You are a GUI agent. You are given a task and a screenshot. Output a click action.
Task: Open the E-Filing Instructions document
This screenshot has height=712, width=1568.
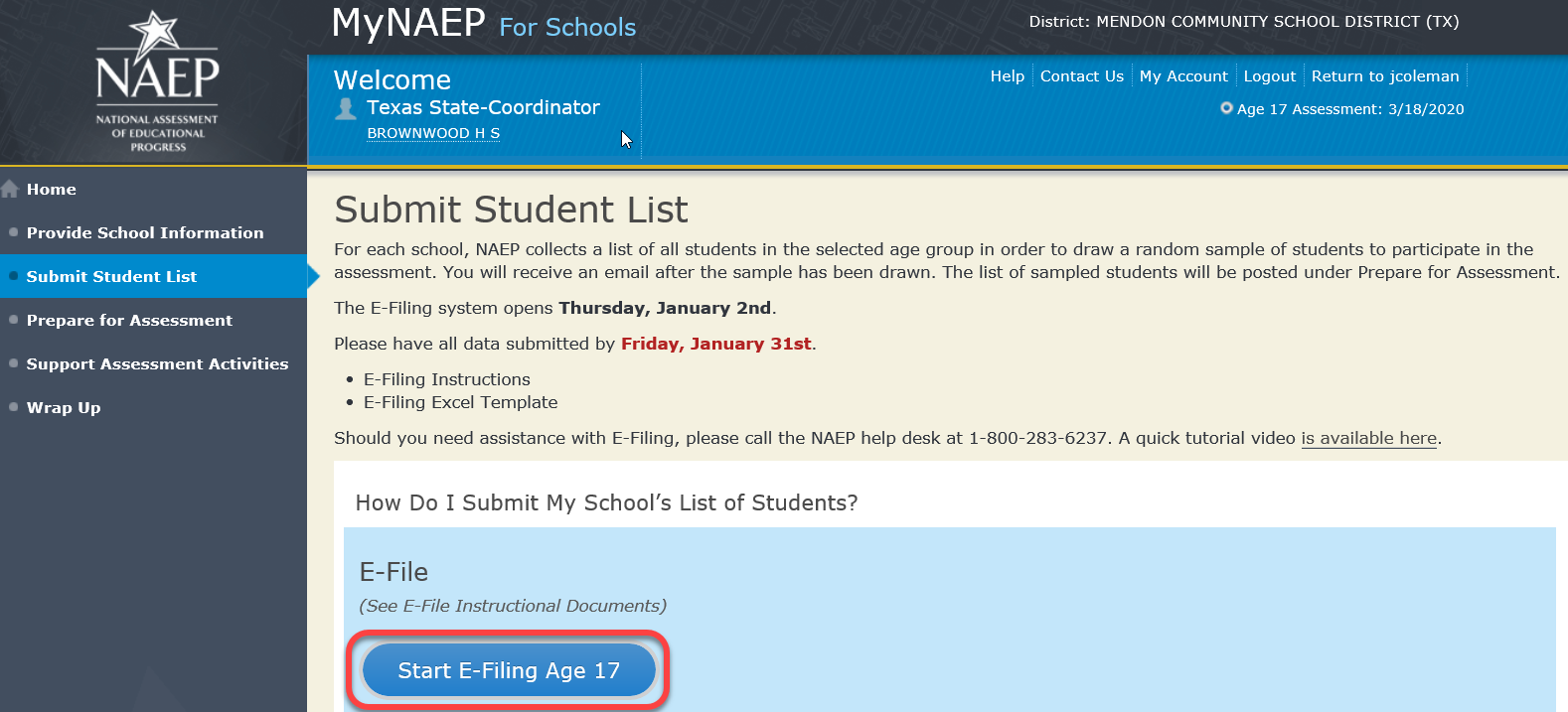[446, 379]
